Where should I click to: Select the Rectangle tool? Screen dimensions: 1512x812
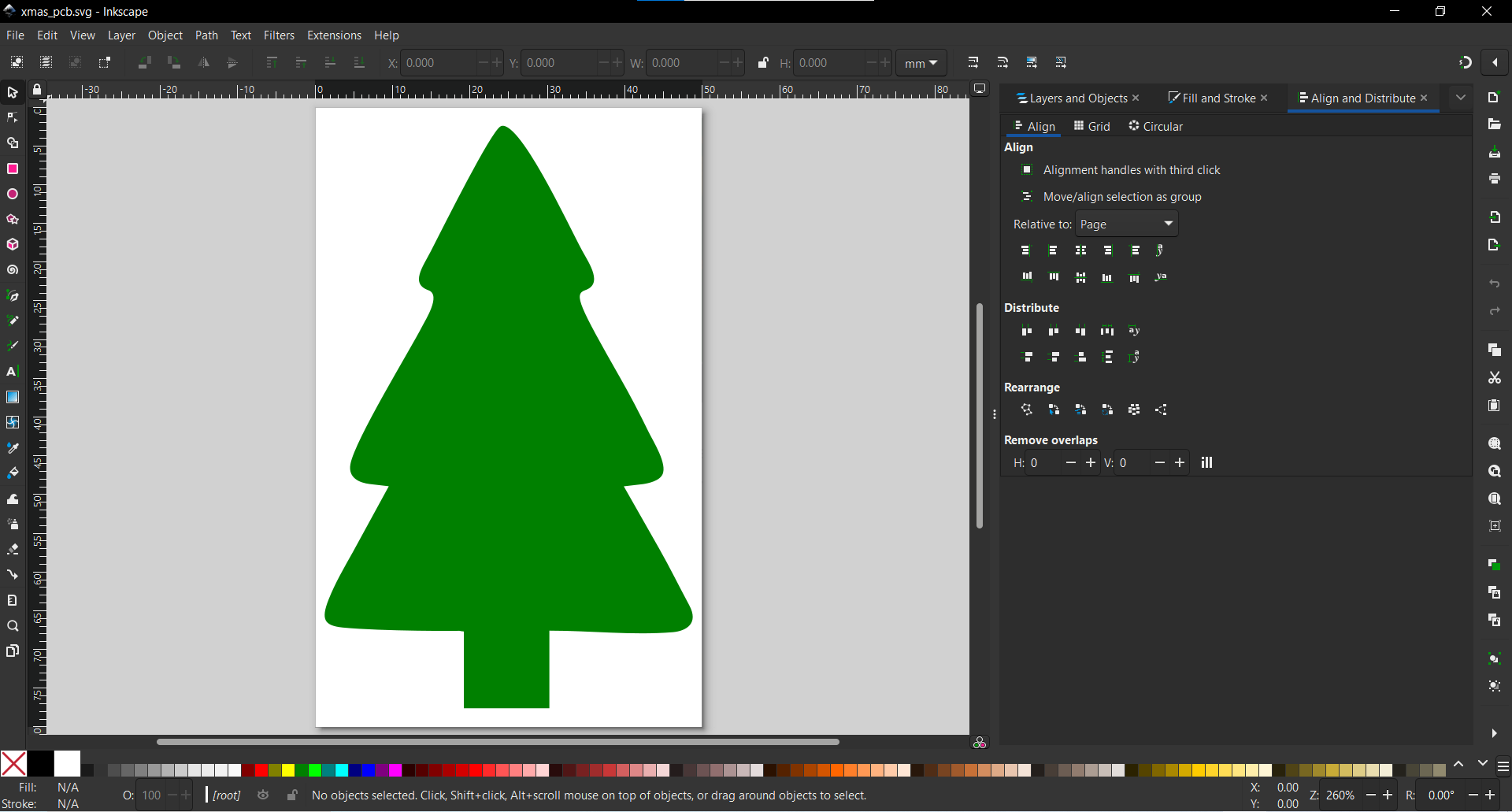(x=13, y=169)
